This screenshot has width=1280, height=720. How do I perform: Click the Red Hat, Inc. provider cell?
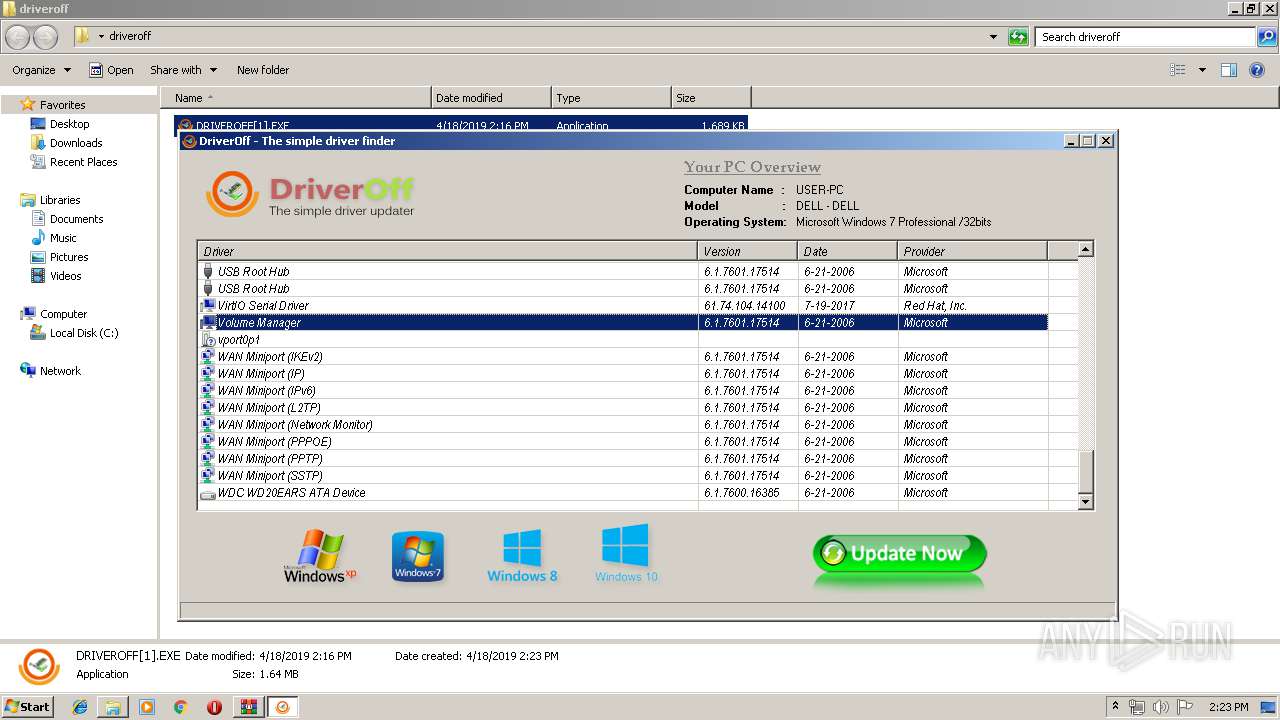click(935, 306)
